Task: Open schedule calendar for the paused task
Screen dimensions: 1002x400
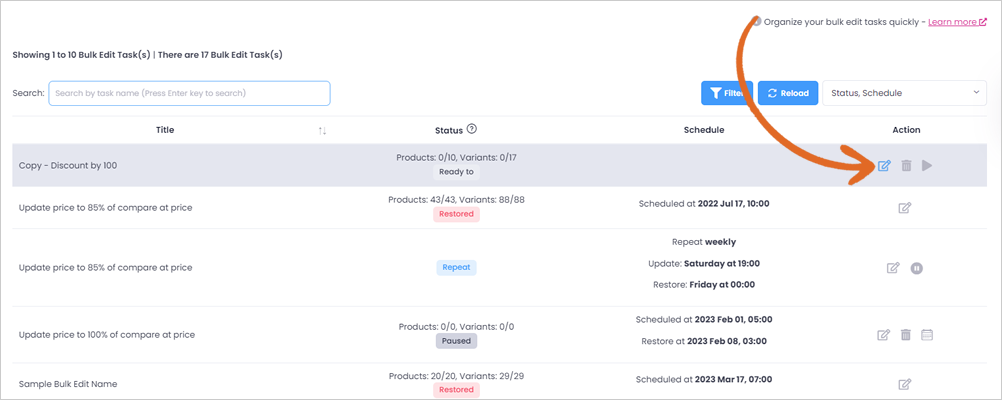Action: [x=927, y=334]
